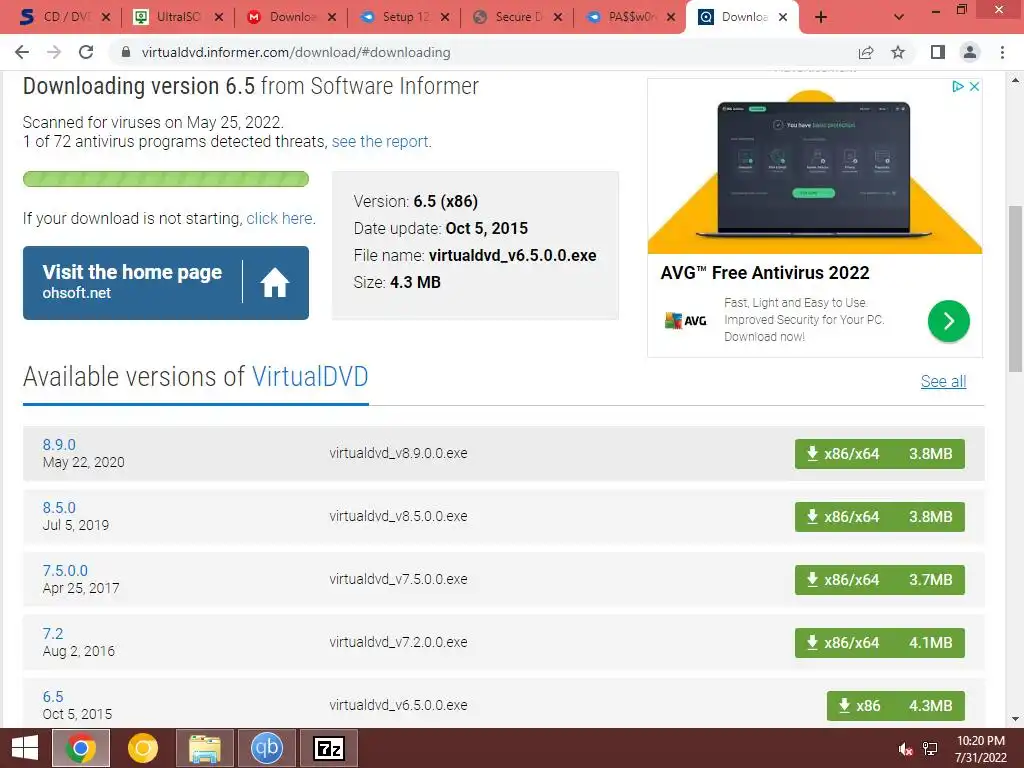Open a new tab with the plus icon
The width and height of the screenshot is (1024, 768).
click(x=821, y=17)
